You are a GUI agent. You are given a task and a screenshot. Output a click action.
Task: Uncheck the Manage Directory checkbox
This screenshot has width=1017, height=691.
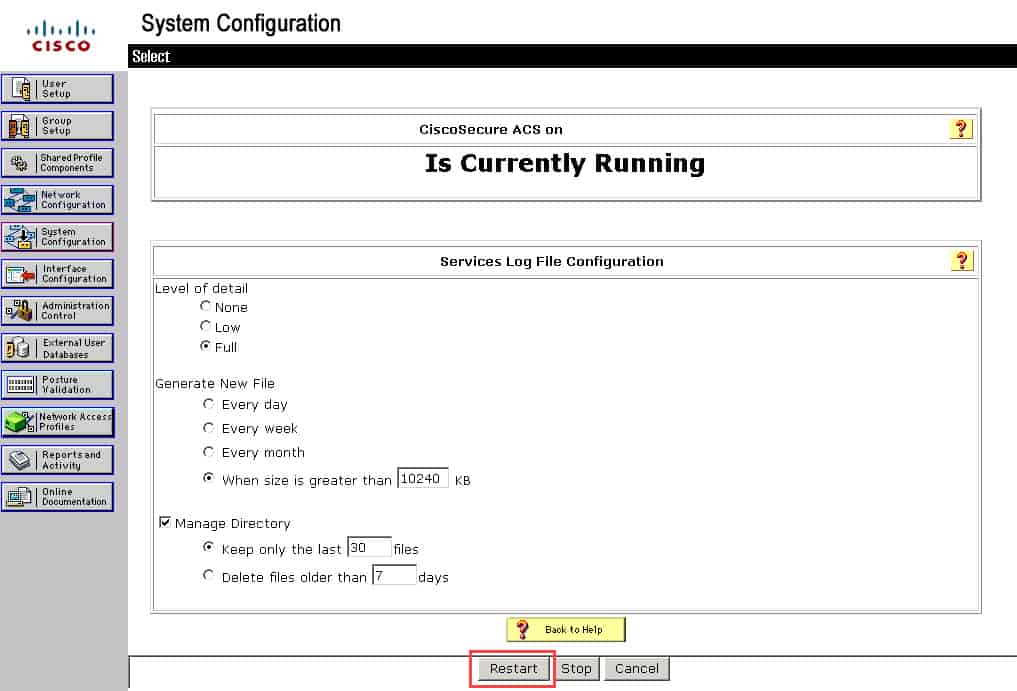point(165,523)
